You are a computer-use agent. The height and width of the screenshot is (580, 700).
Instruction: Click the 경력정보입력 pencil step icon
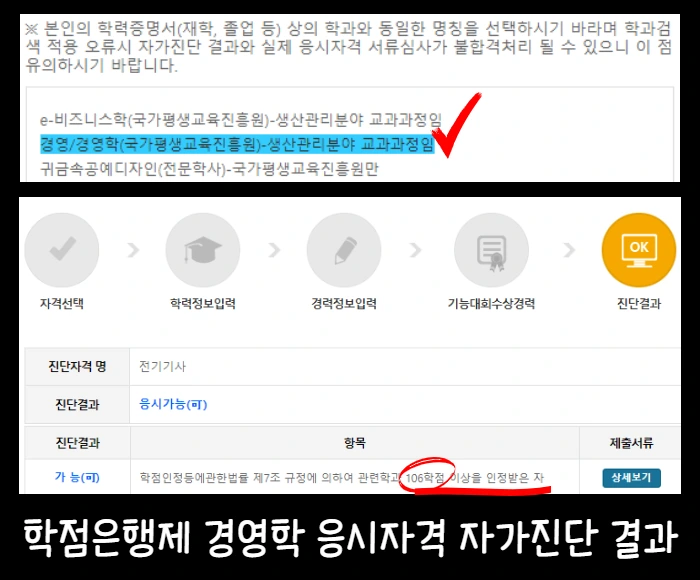(344, 250)
